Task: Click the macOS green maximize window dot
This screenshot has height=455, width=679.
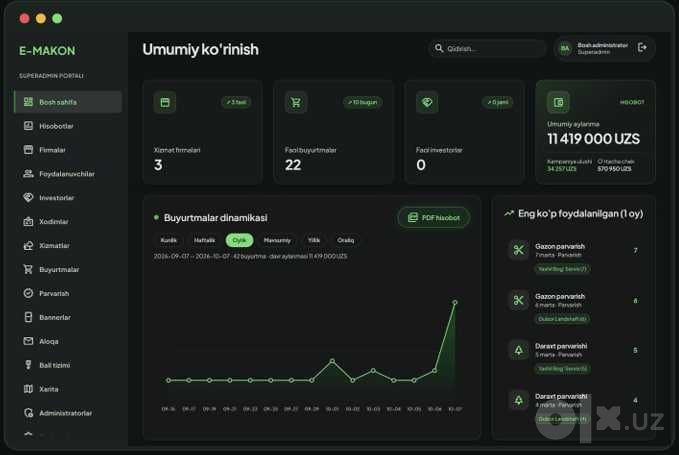Action: pyautogui.click(x=57, y=18)
